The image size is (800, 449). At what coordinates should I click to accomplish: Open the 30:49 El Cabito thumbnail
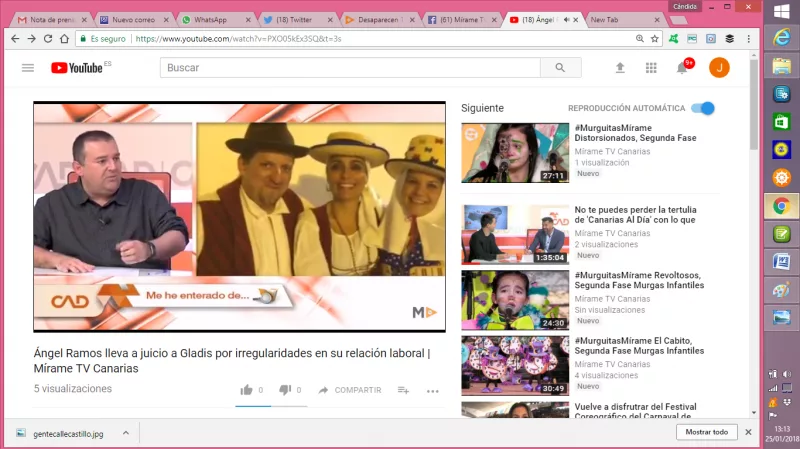point(515,365)
